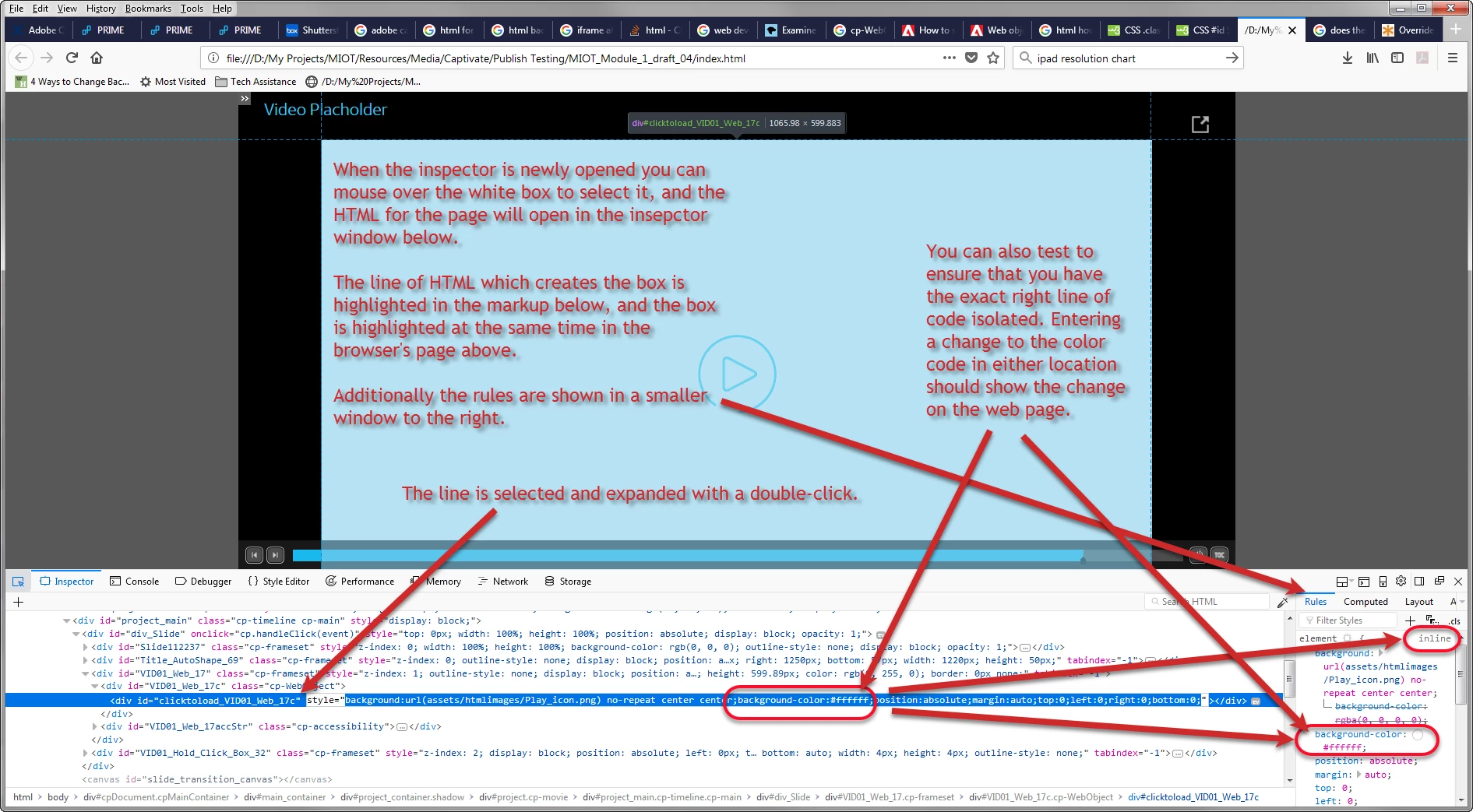1473x812 pixels.
Task: Click the div#project.cp-movie breadcrumb
Action: coord(523,797)
